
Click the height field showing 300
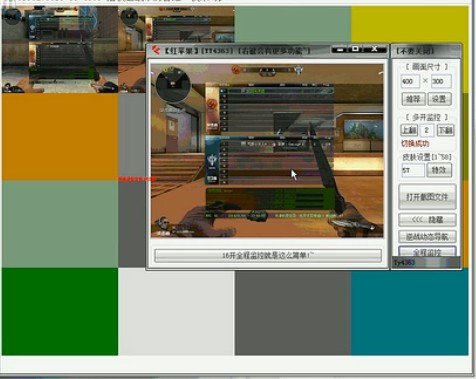pyautogui.click(x=441, y=81)
